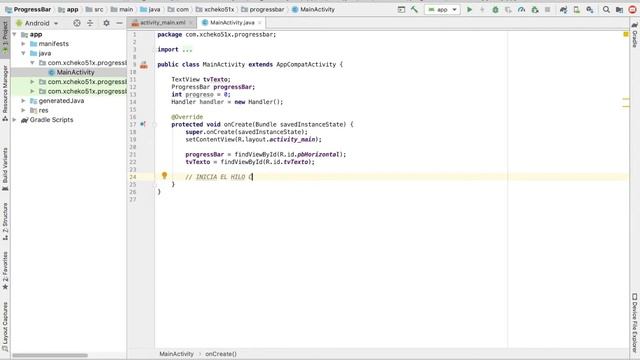The width and height of the screenshot is (640, 360).
Task: Sync project with Gradle files icon
Action: 564,9
